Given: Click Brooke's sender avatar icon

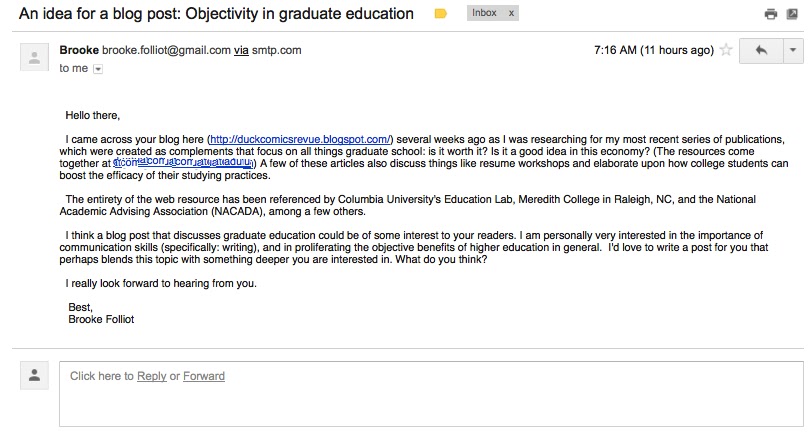Looking at the screenshot, I should click(x=35, y=58).
